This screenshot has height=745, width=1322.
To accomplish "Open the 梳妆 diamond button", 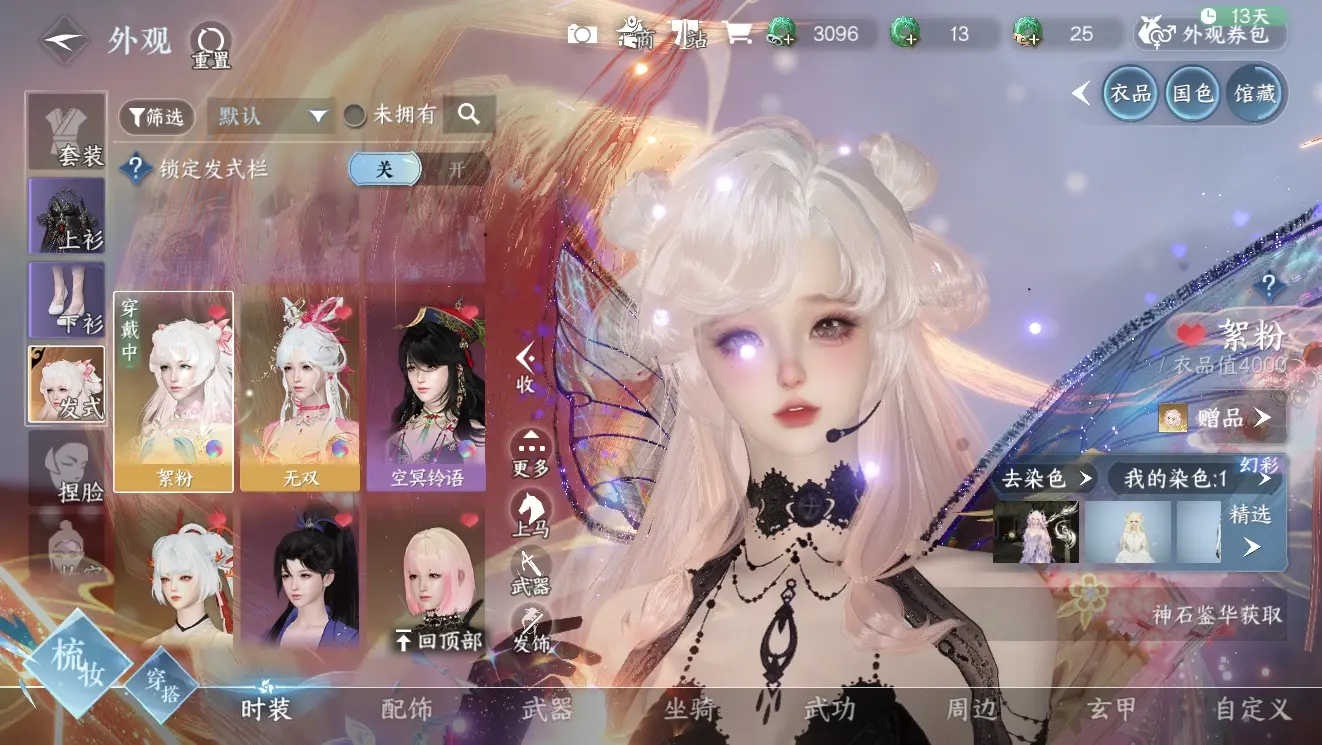I will (77, 664).
